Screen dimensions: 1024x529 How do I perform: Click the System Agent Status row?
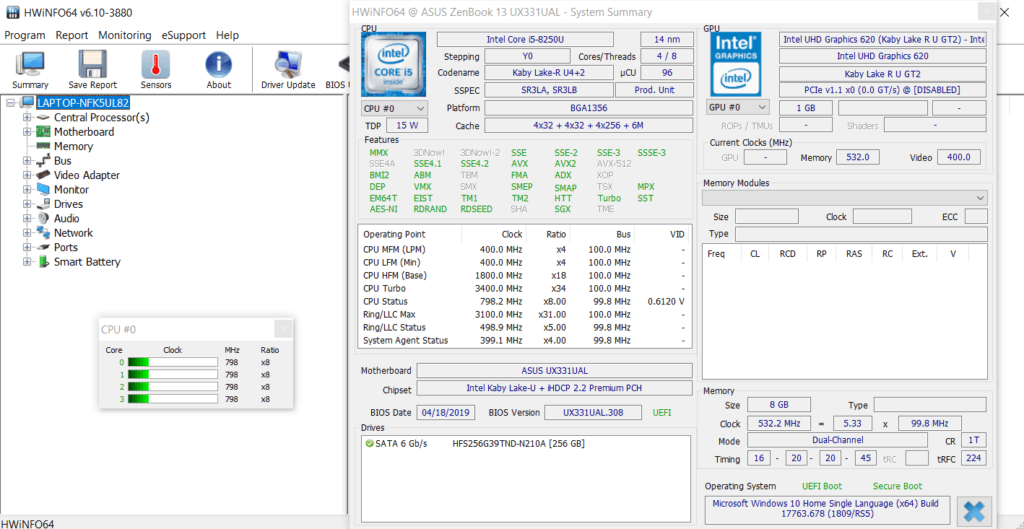click(x=524, y=340)
